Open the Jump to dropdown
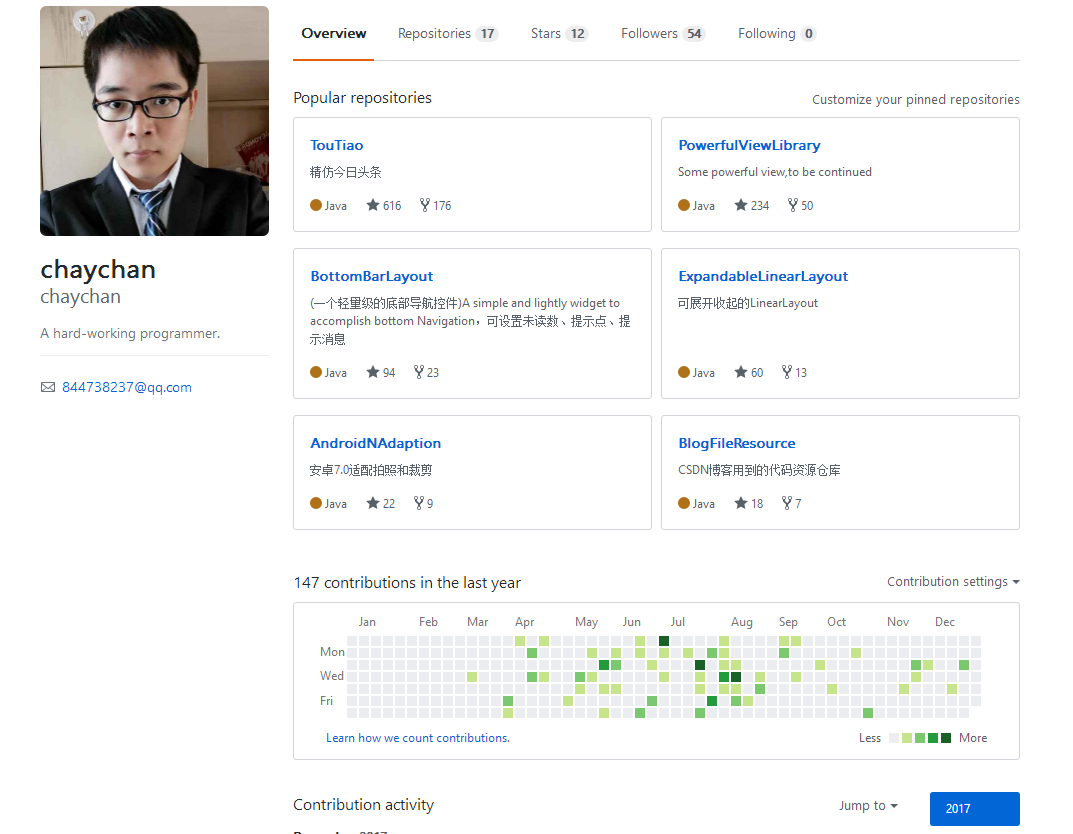 coord(868,806)
